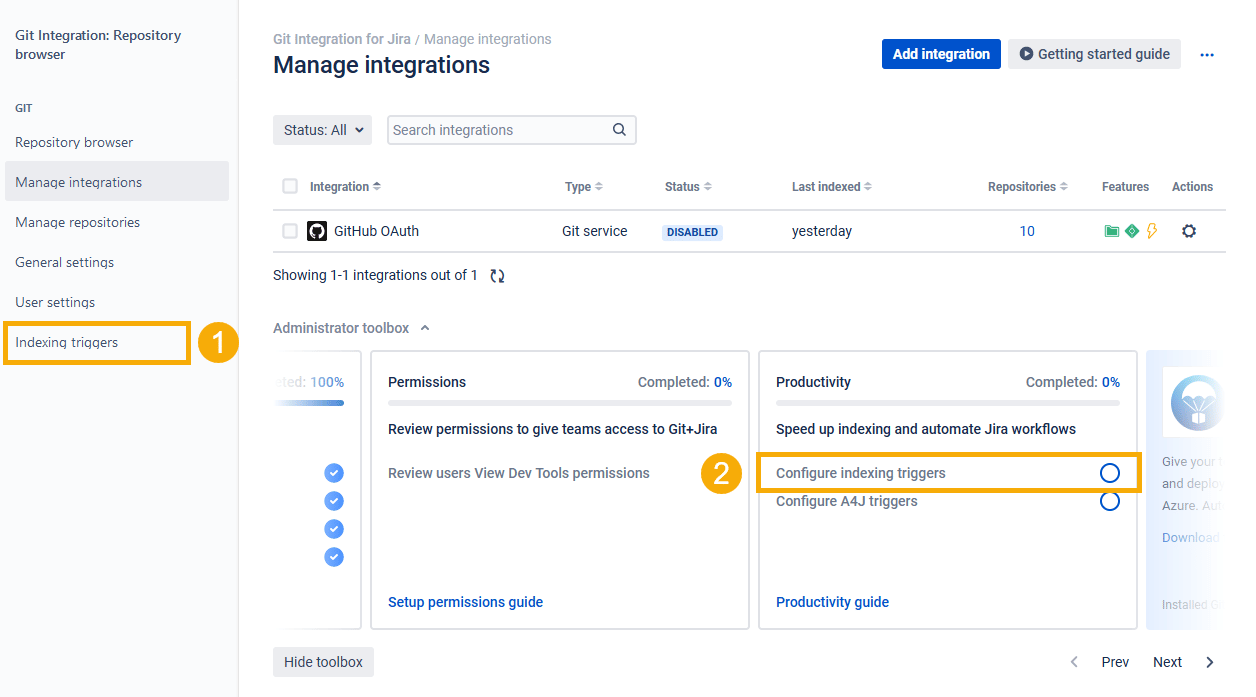Click the Permissions card title
1256x697 pixels.
click(x=427, y=382)
